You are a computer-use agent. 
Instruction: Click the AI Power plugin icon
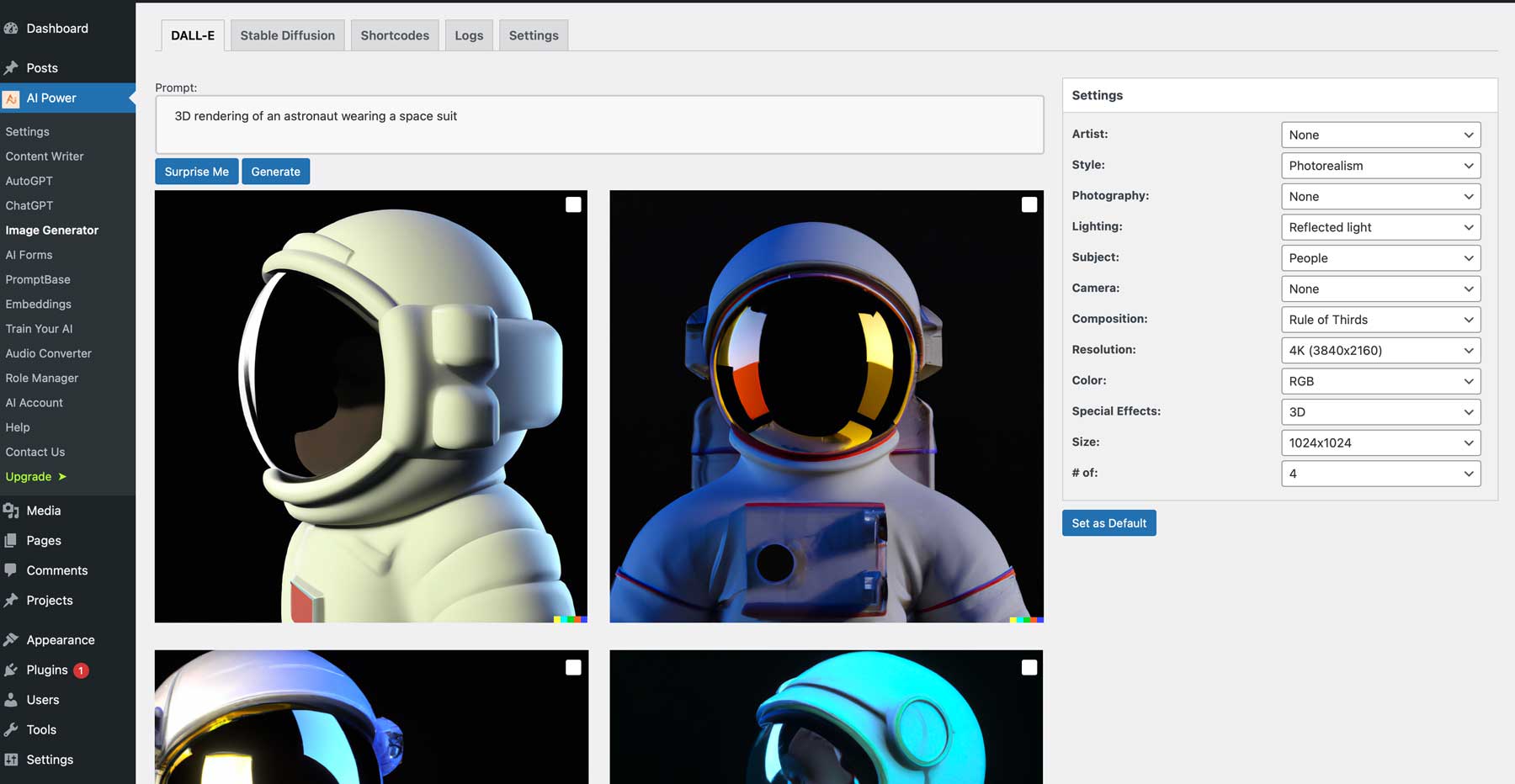[x=12, y=98]
